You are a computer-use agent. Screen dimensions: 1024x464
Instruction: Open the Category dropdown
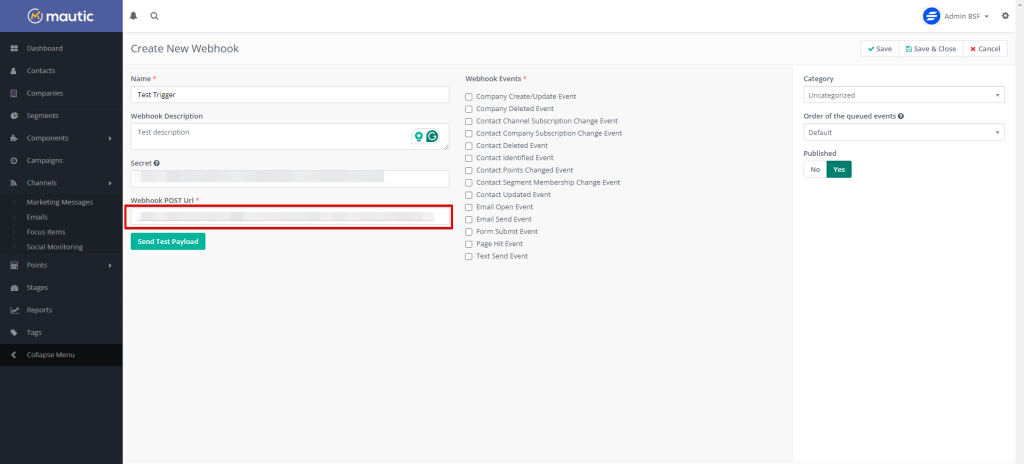click(x=904, y=95)
